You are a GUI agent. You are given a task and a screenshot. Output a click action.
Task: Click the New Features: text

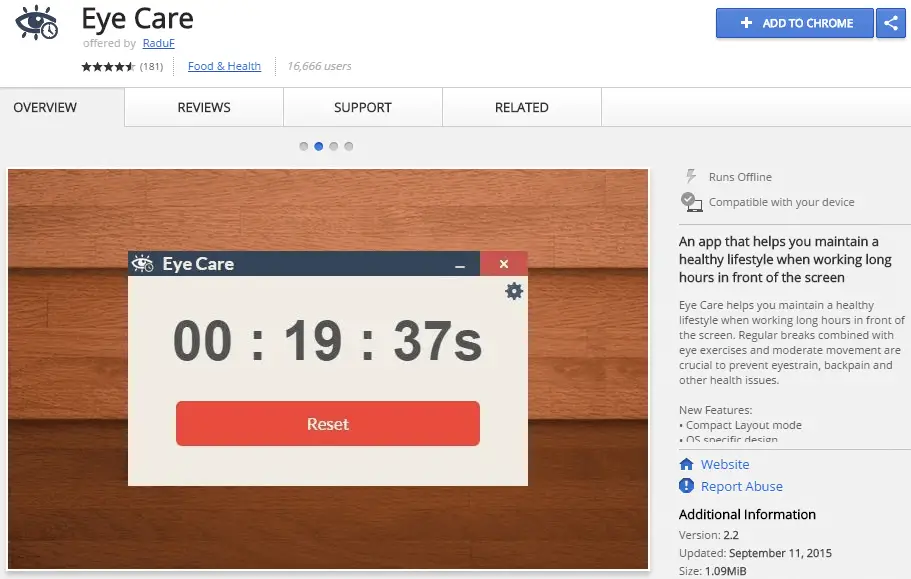pos(715,410)
